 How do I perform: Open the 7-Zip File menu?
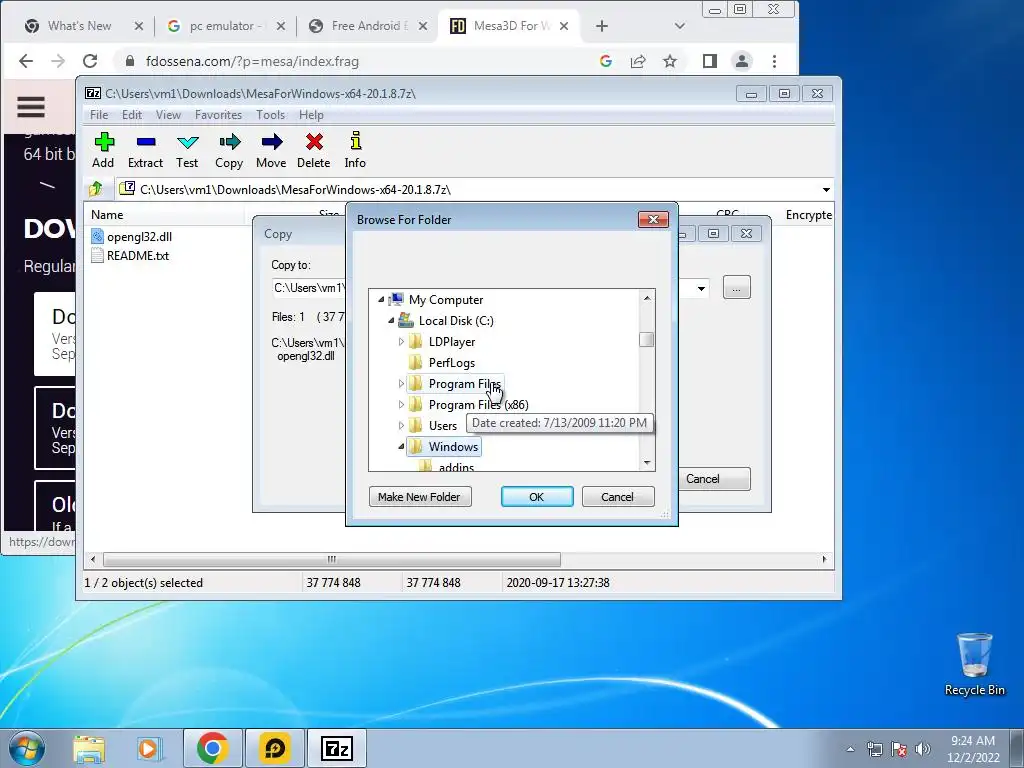[99, 115]
